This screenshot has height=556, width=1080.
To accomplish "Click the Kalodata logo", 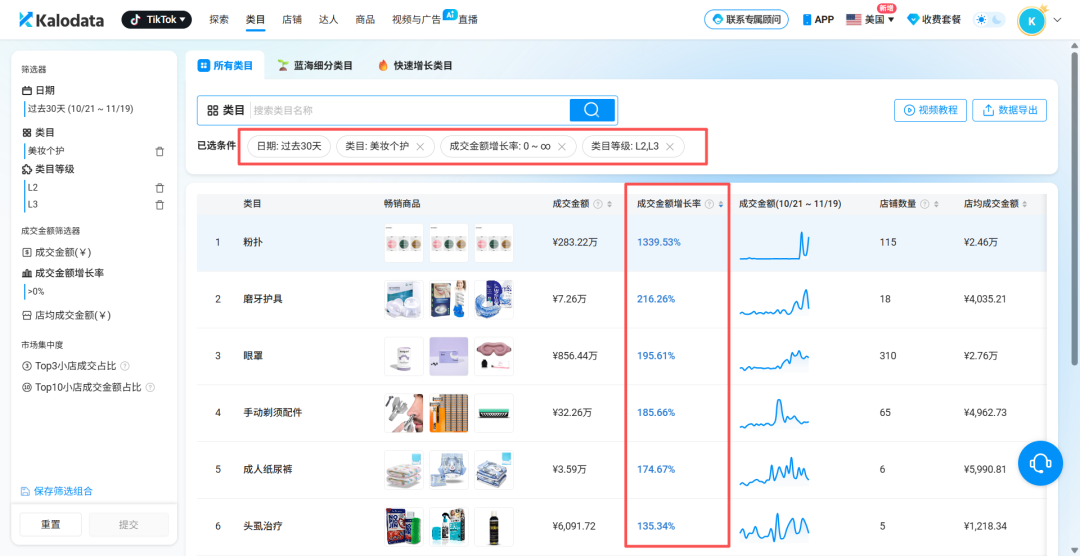I will click(x=61, y=20).
